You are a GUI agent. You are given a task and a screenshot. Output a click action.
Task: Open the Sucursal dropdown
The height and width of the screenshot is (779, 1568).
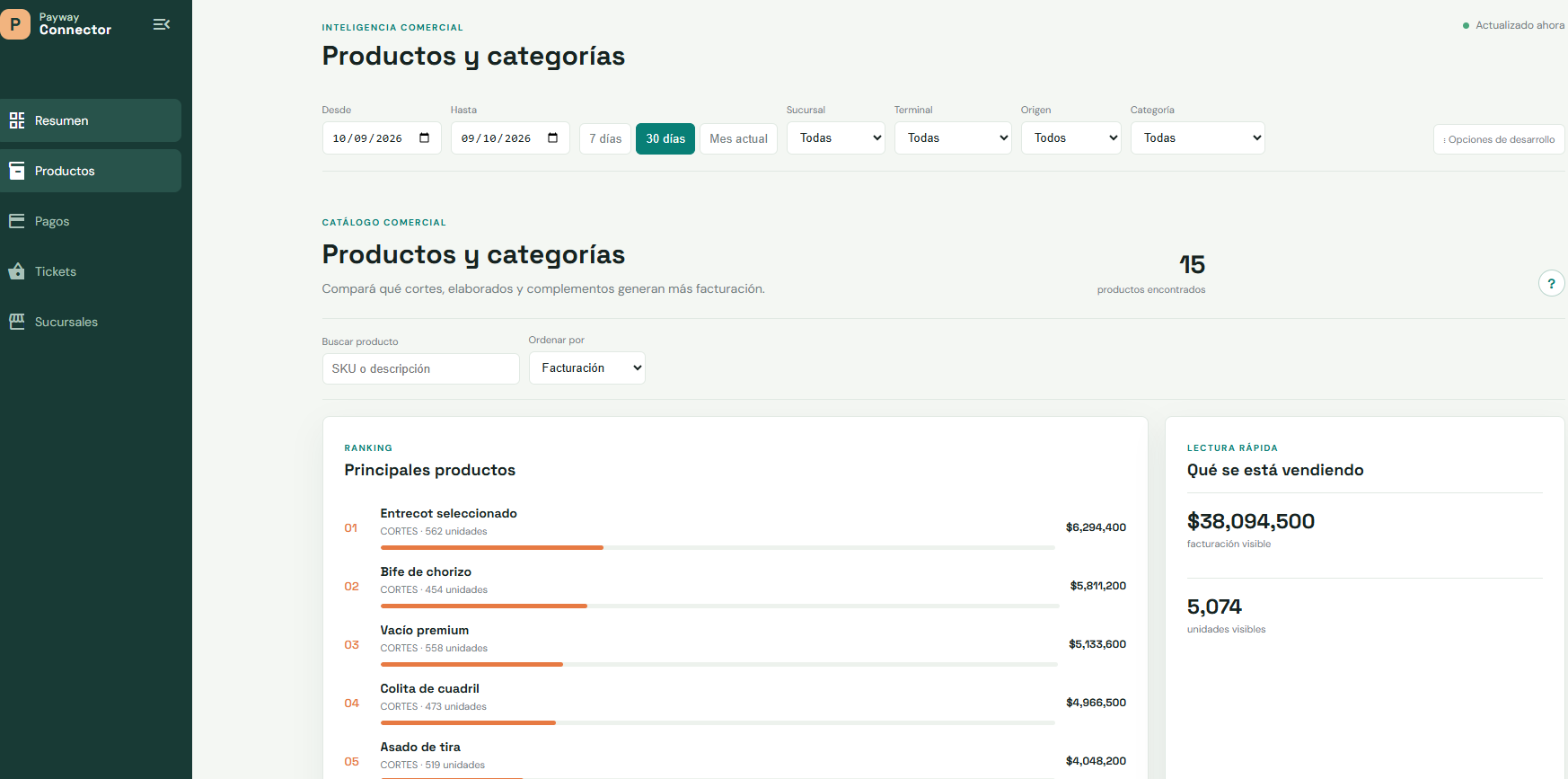tap(836, 137)
